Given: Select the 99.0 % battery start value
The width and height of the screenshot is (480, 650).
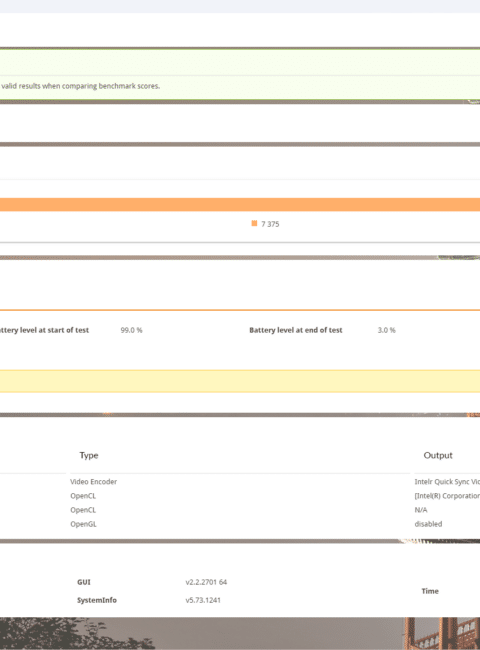Looking at the screenshot, I should (x=131, y=330).
